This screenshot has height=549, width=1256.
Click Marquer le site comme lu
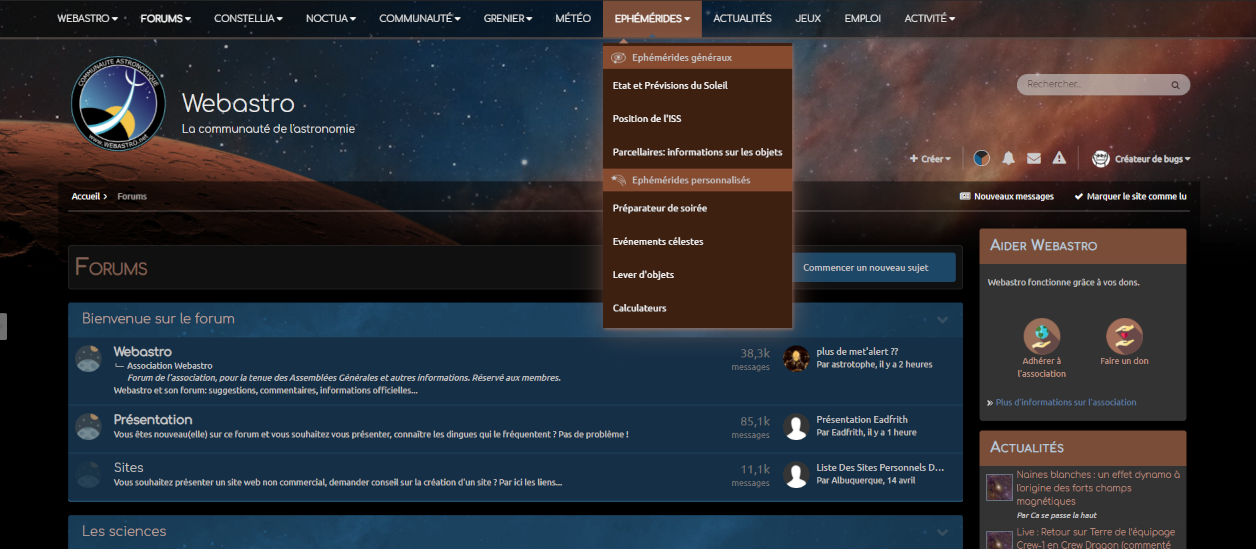[1130, 197]
